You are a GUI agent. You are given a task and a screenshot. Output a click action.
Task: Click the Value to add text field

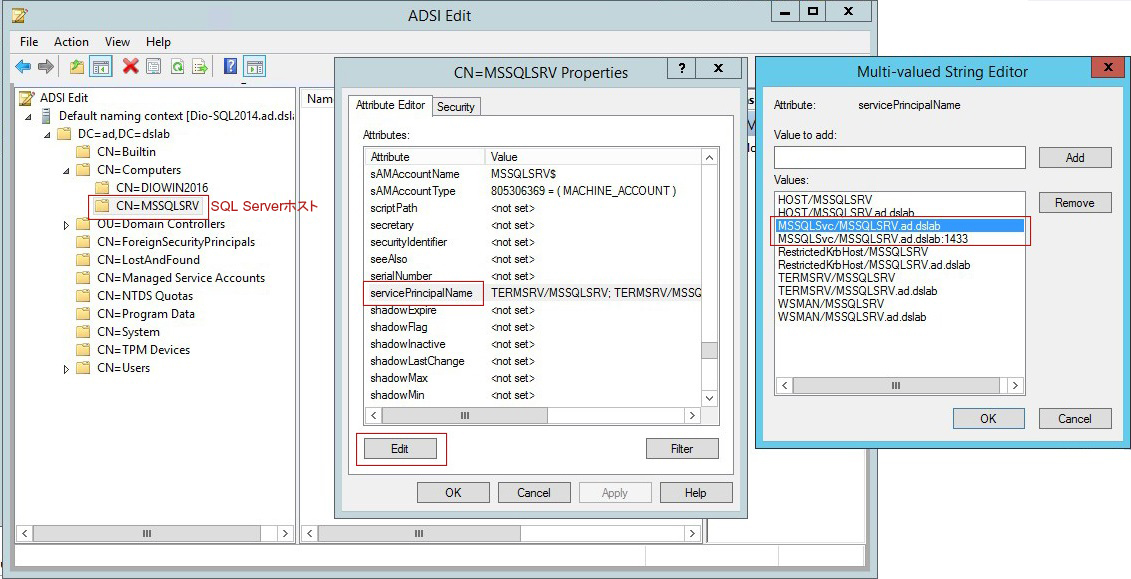(x=899, y=158)
